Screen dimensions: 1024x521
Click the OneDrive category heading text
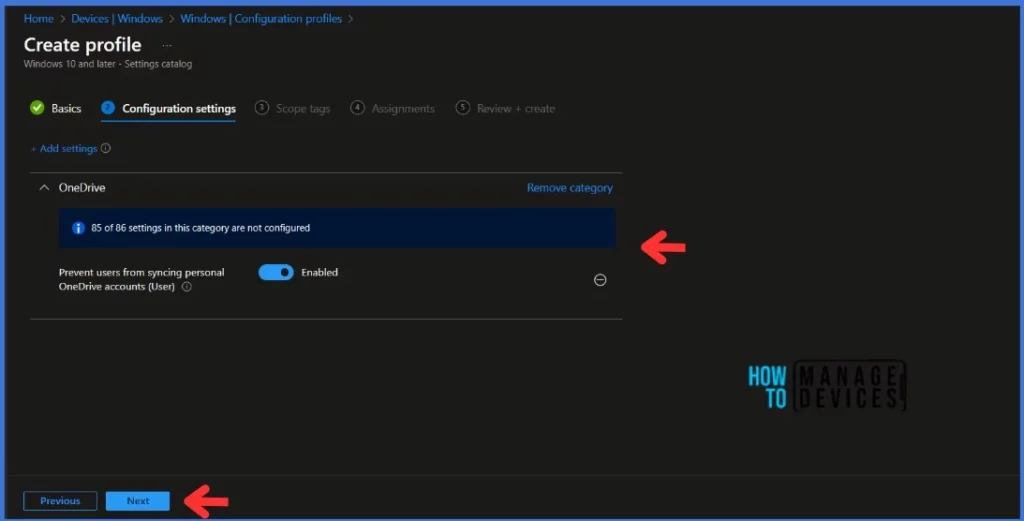(x=82, y=187)
